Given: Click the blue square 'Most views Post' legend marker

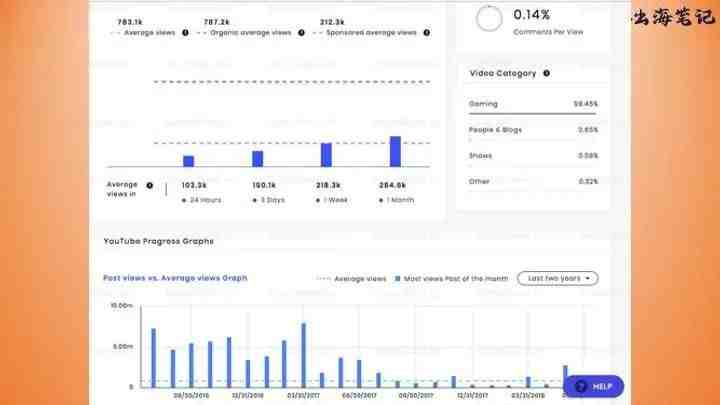Looking at the screenshot, I should tap(397, 278).
